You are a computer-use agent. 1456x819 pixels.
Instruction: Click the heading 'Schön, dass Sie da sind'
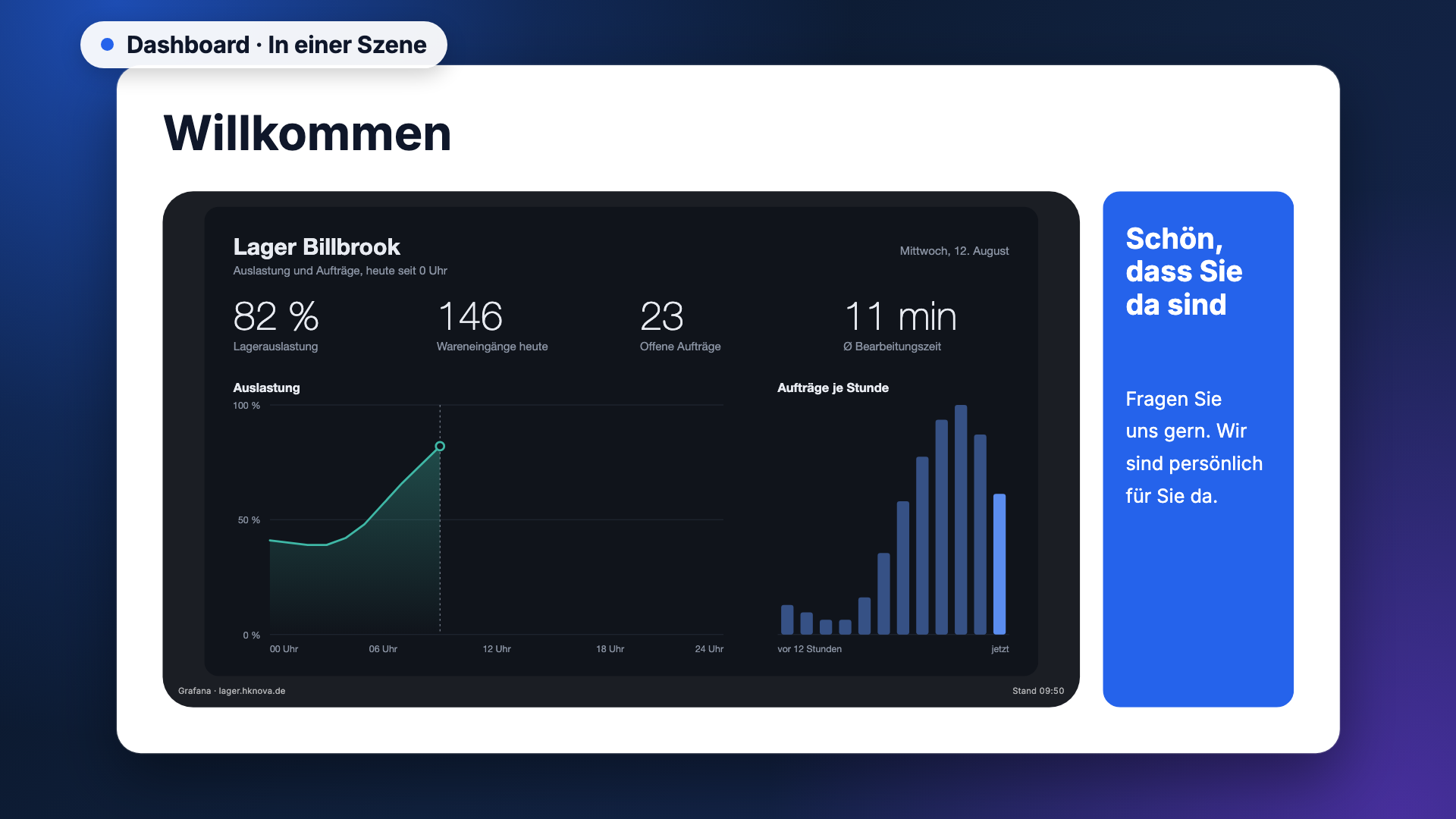click(x=1184, y=271)
